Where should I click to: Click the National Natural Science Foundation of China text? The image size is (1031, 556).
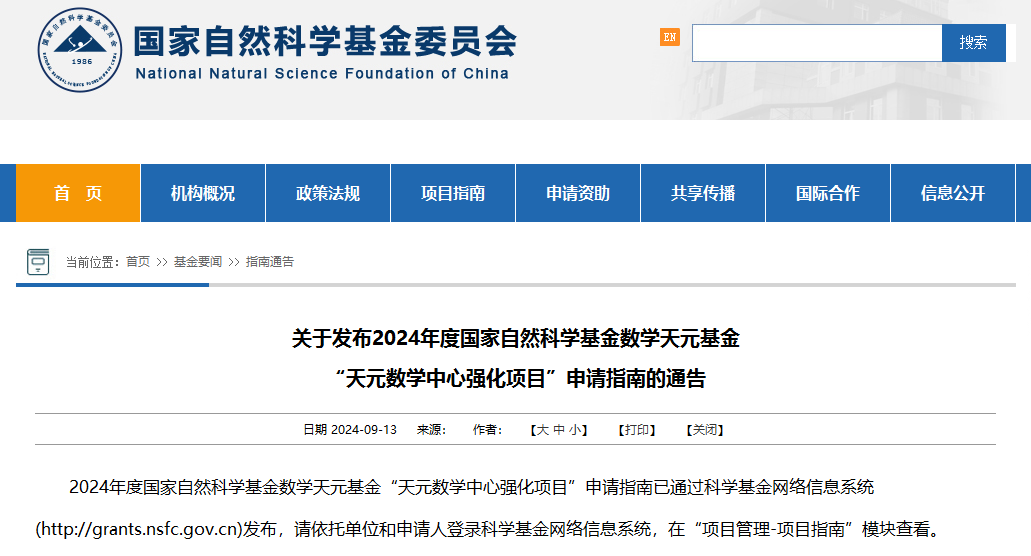point(322,74)
